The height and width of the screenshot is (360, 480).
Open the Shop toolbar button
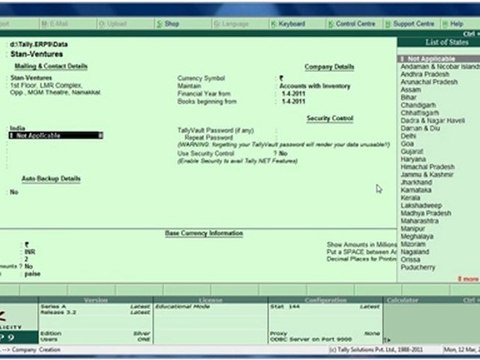tap(168, 24)
